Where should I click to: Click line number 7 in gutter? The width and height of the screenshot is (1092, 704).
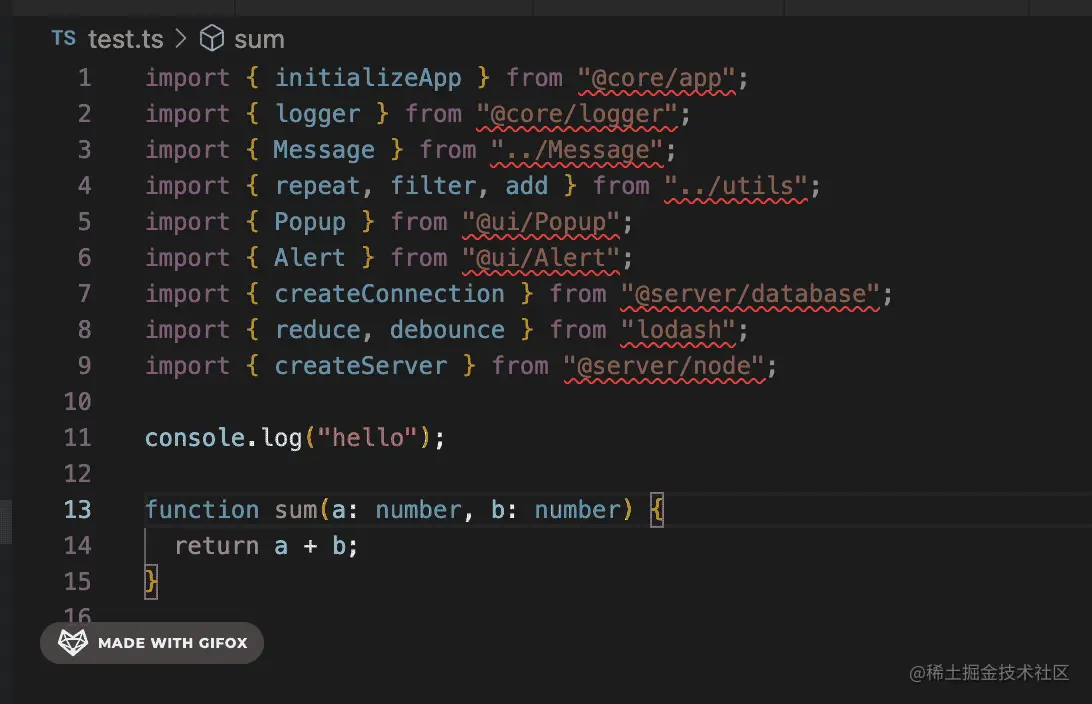click(x=84, y=293)
